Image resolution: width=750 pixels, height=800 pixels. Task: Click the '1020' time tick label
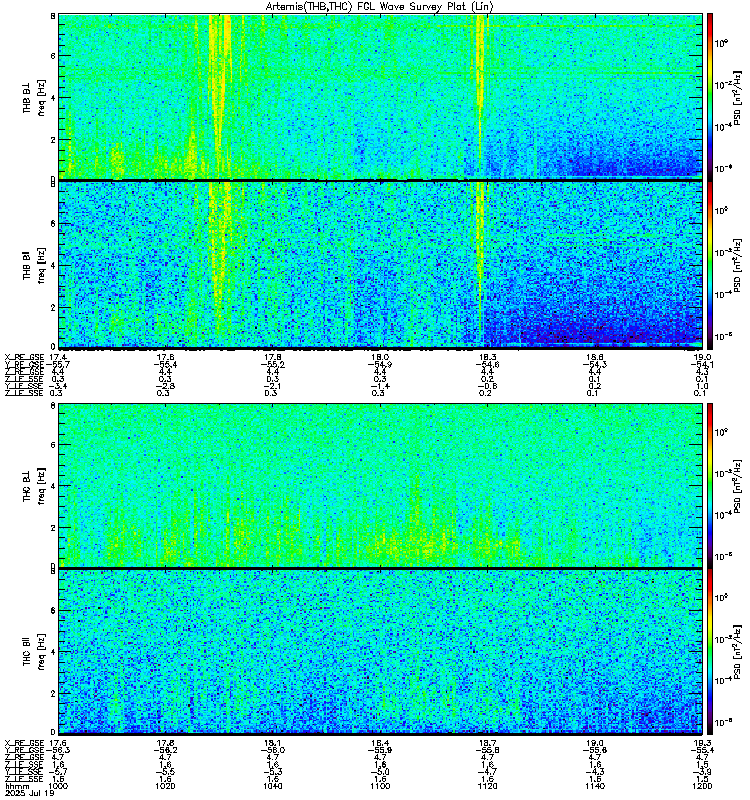coord(165,786)
